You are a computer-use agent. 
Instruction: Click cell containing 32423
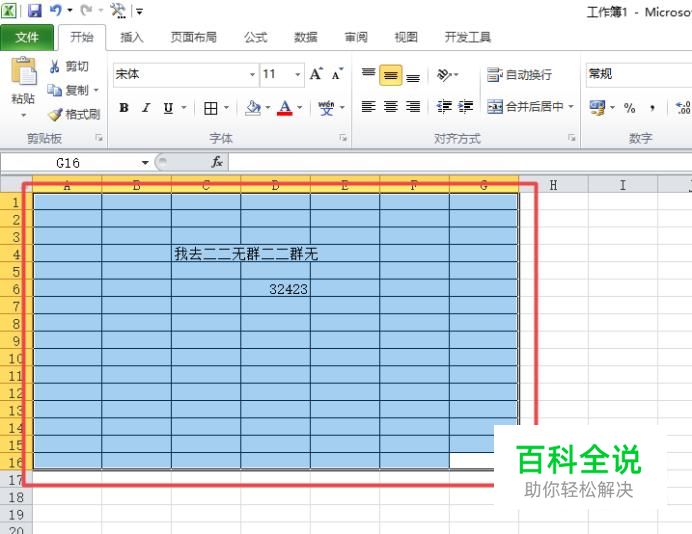(275, 289)
